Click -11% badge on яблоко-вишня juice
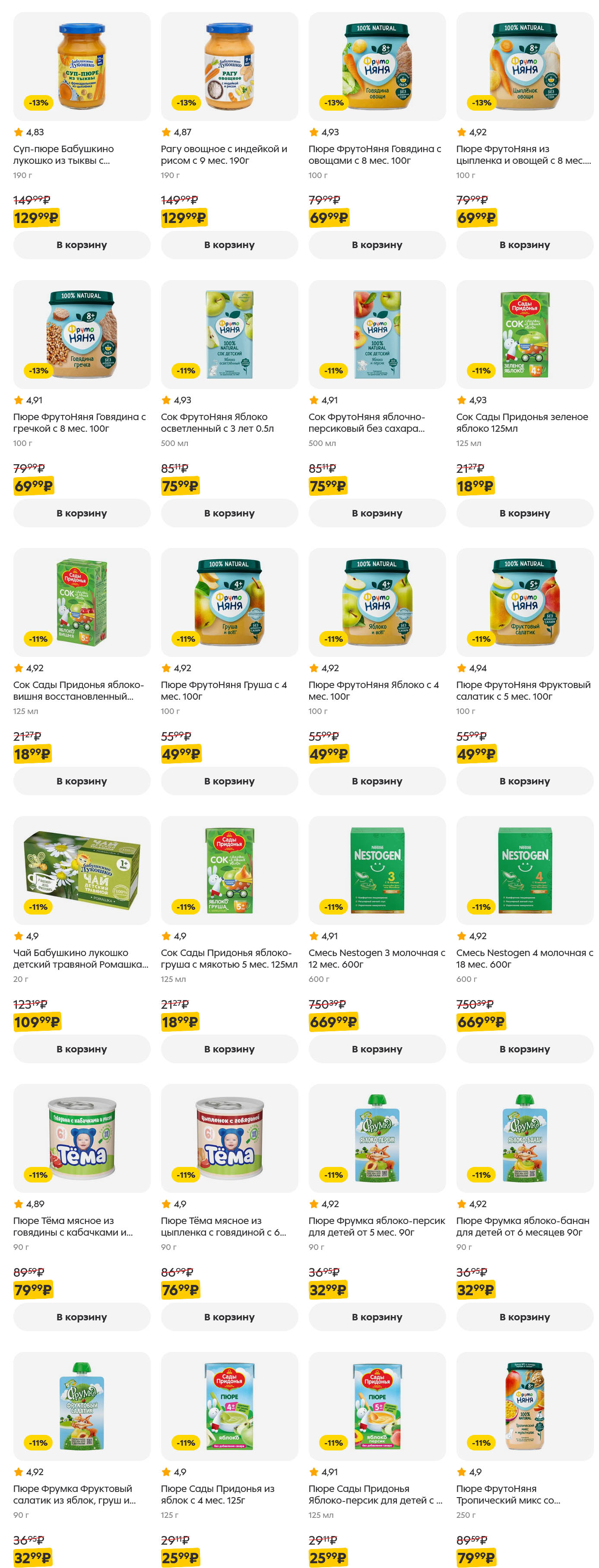The width and height of the screenshot is (599, 1568). click(38, 638)
